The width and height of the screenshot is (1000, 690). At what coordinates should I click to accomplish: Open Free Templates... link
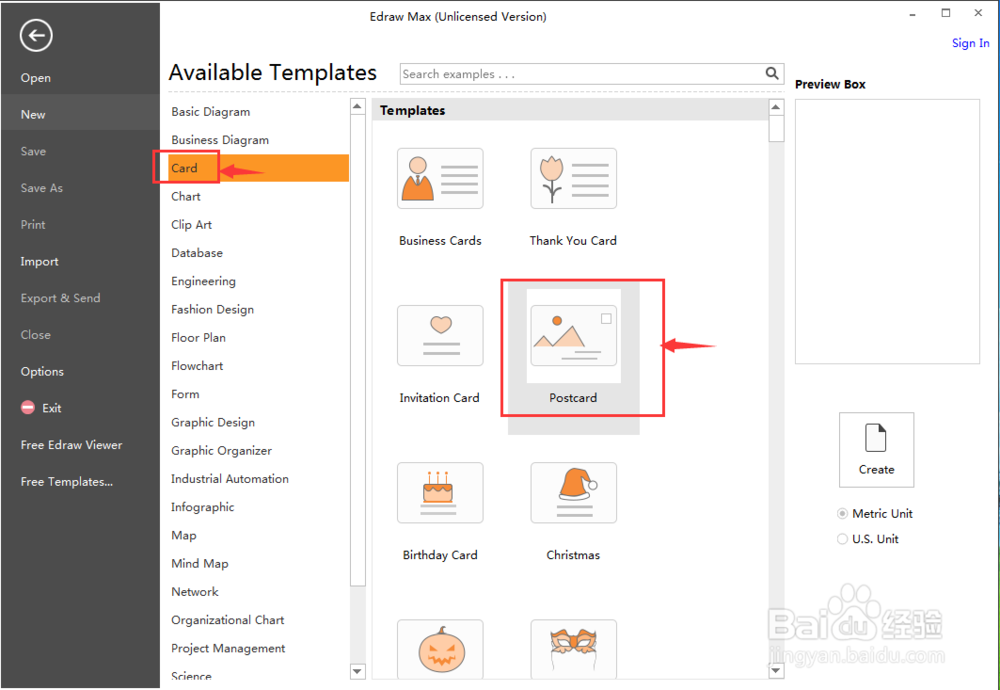click(x=66, y=481)
